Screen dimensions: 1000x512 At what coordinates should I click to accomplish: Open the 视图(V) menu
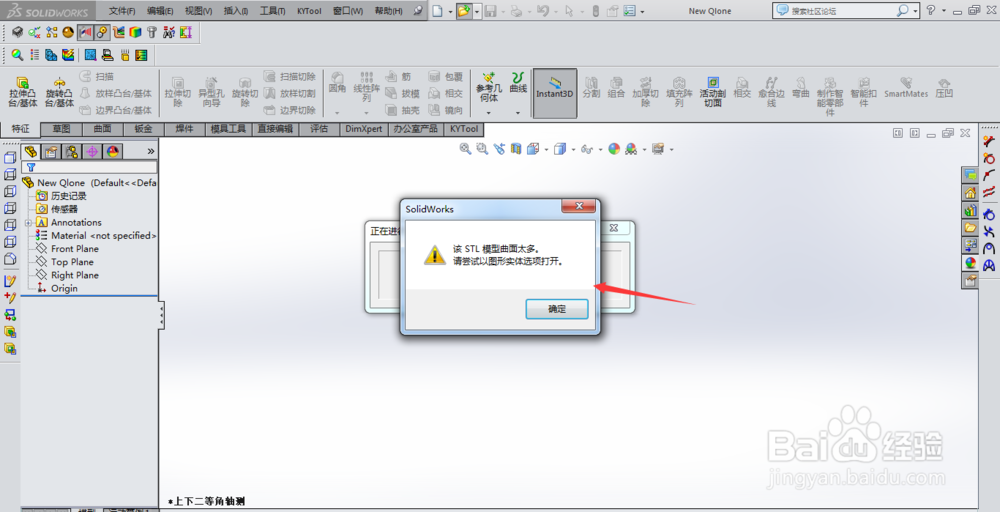click(x=198, y=11)
